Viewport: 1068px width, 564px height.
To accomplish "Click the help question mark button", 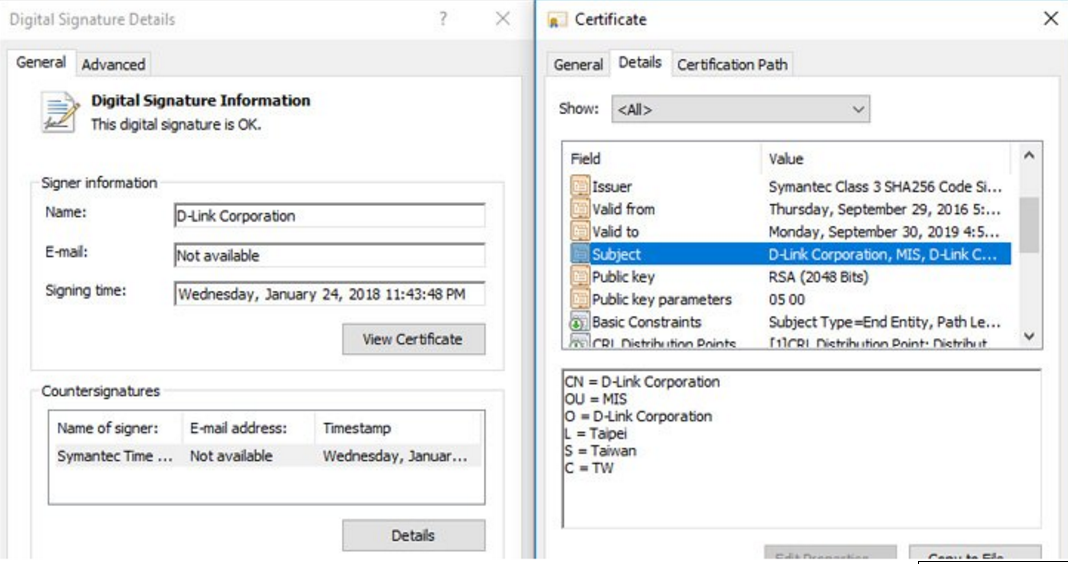I will pyautogui.click(x=443, y=20).
